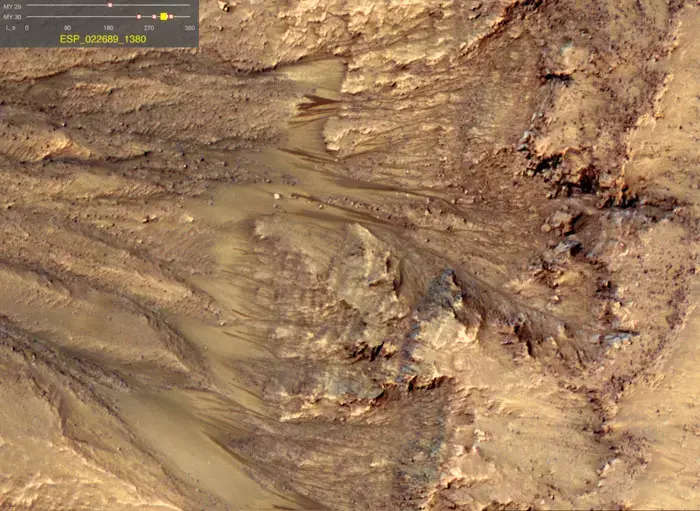Click the MY 30 row label
700x511 pixels.
[12, 17]
